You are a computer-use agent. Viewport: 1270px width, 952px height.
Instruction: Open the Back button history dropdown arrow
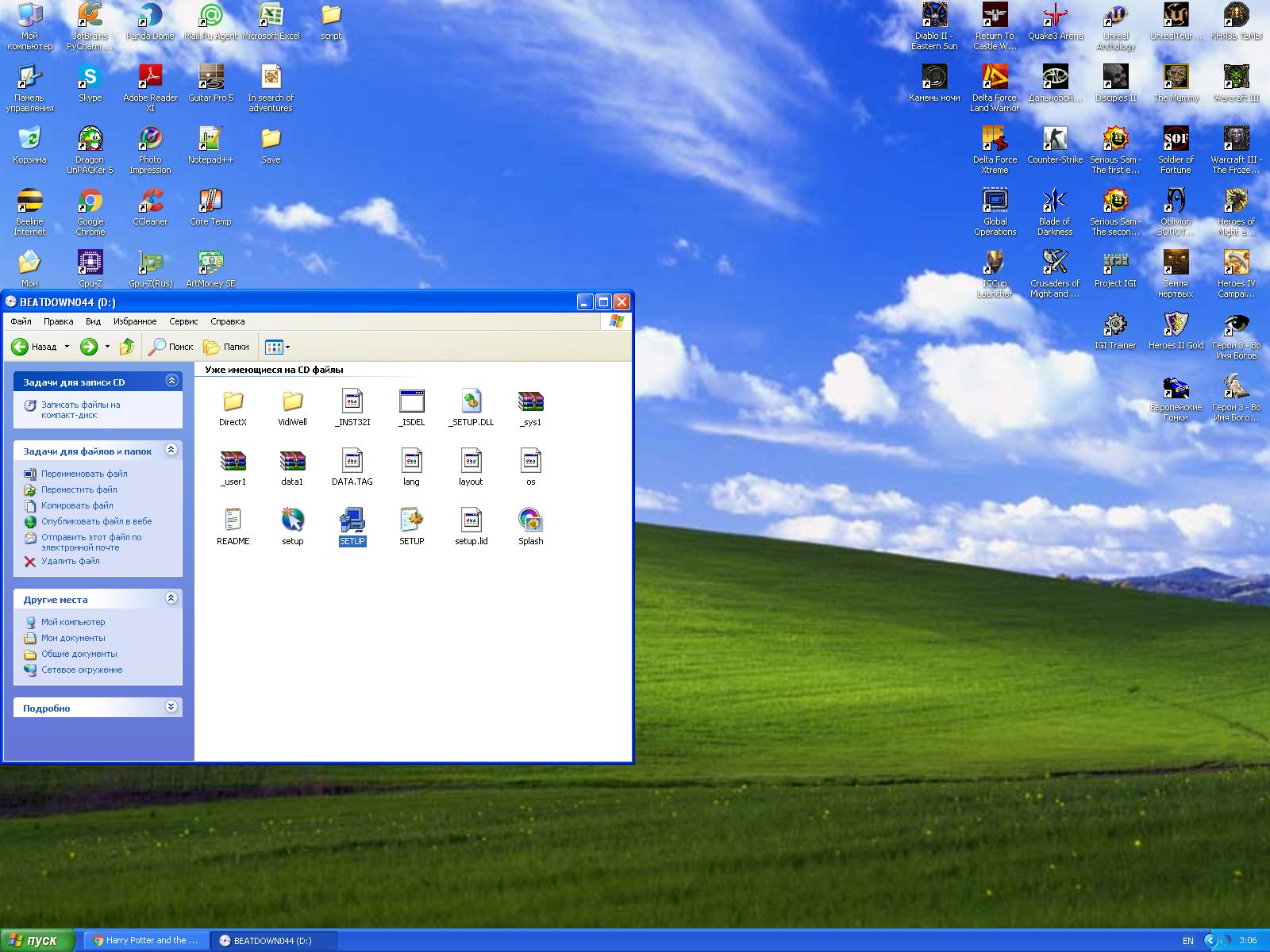pos(67,347)
